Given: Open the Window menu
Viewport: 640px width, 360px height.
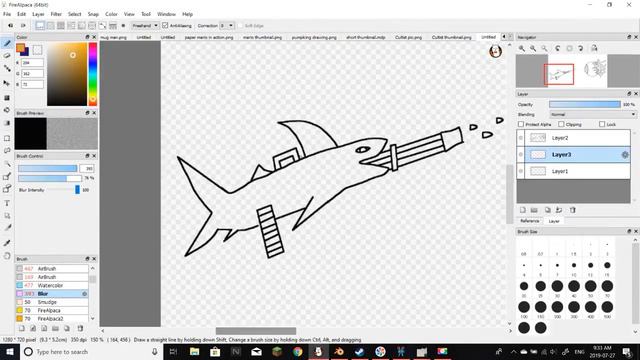Looking at the screenshot, I should tap(167, 14).
